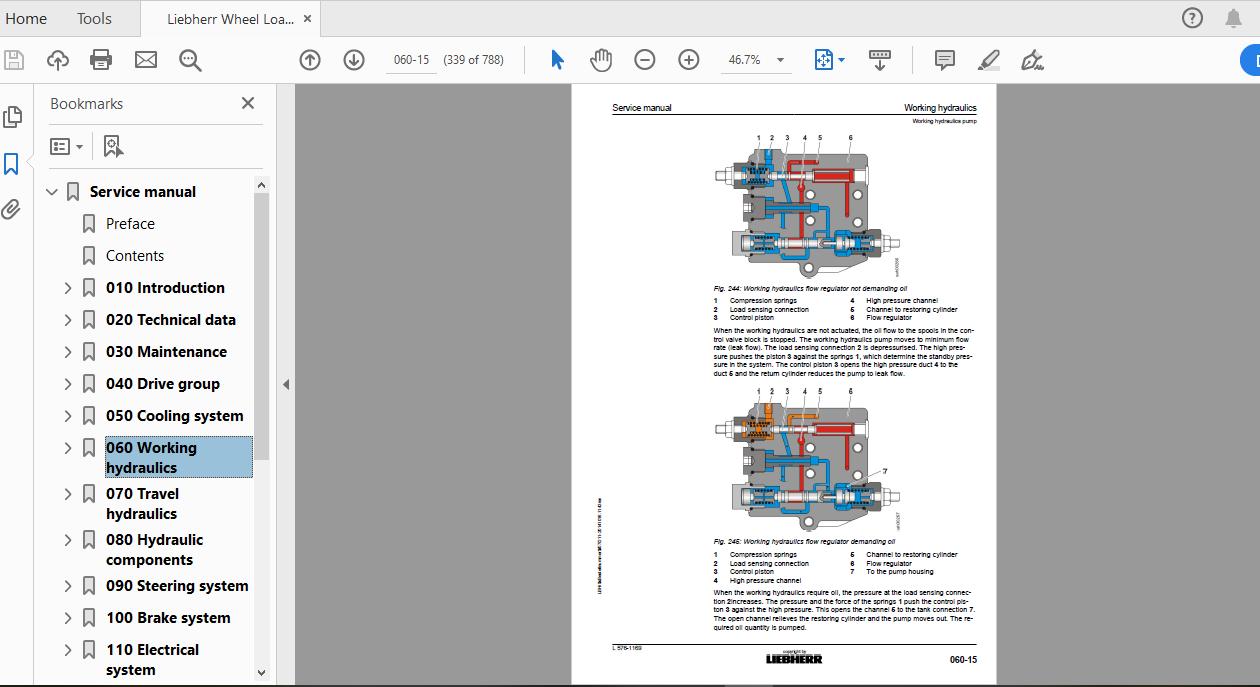
Task: Switch to the Home tab
Action: [26, 18]
